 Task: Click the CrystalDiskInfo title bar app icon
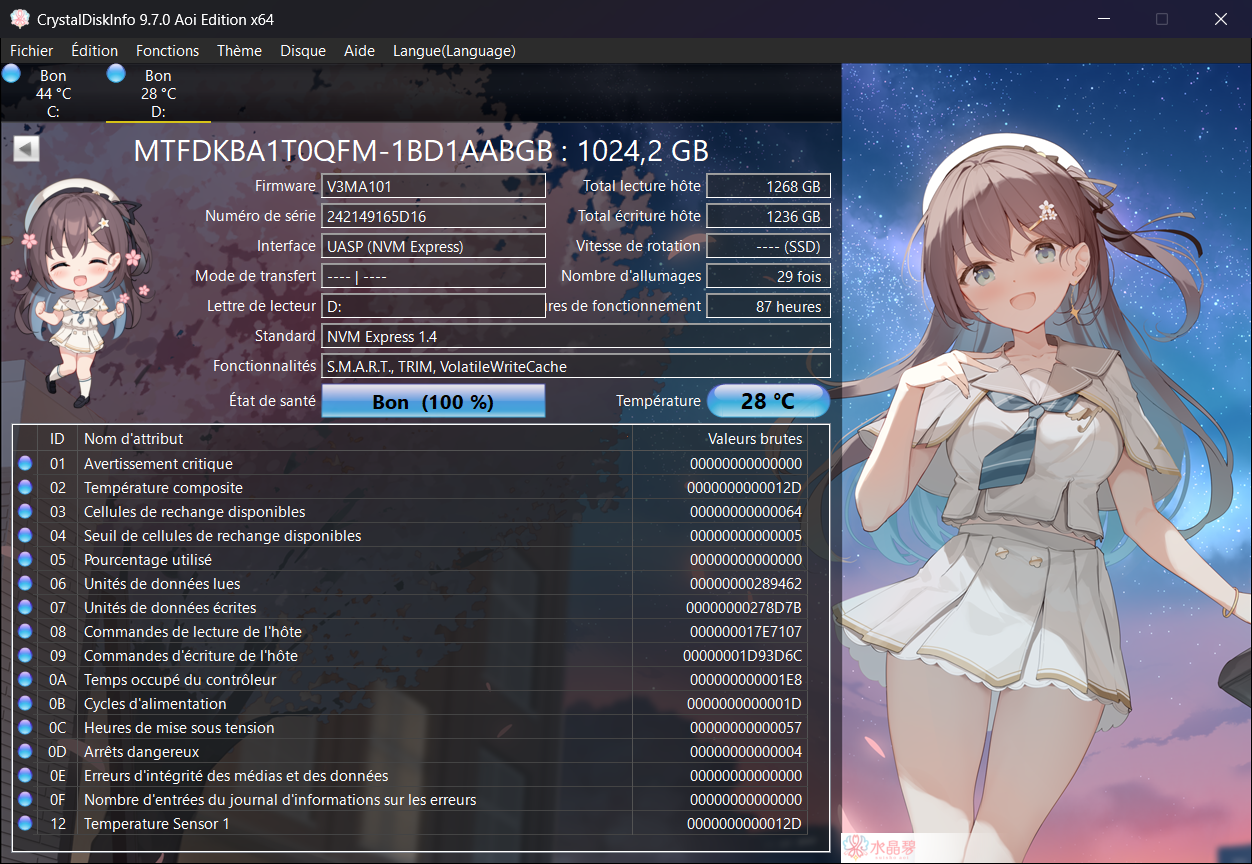tap(20, 19)
